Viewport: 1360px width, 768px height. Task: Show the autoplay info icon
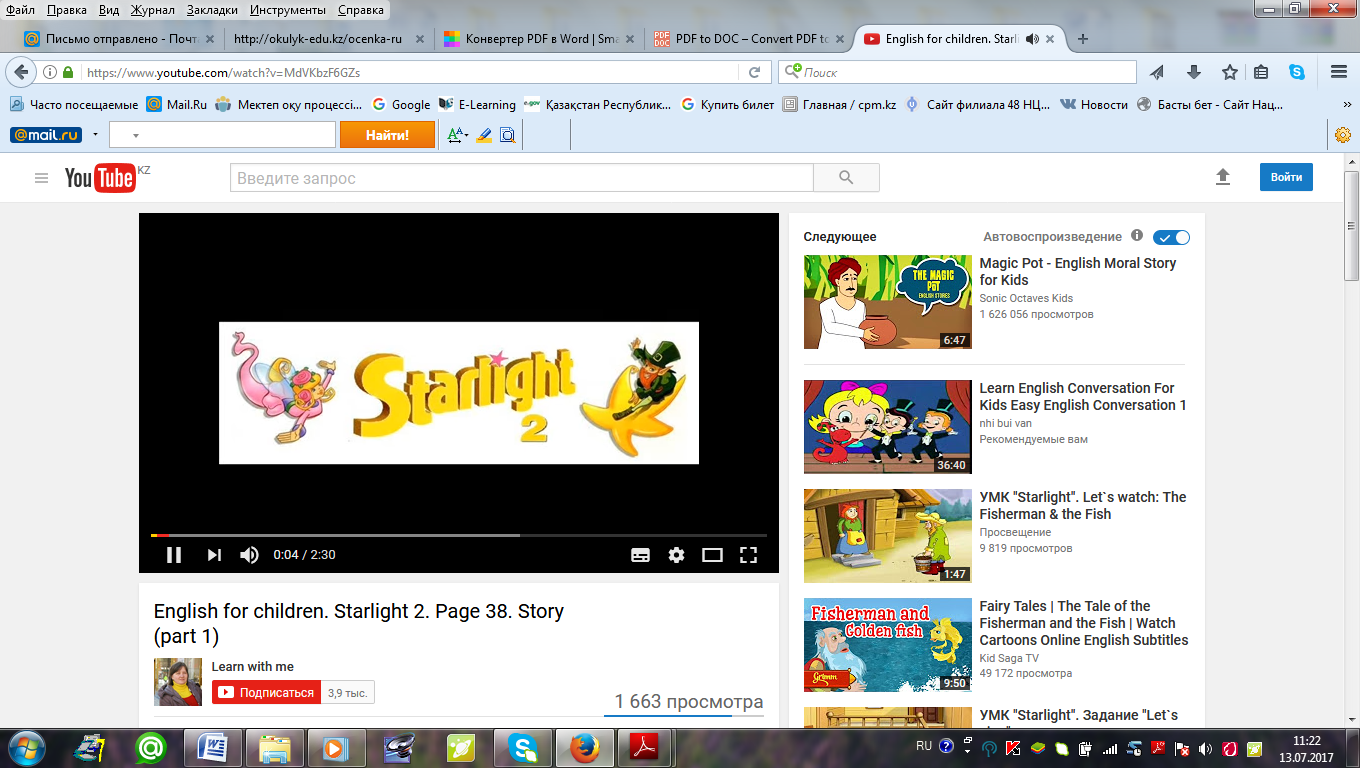coord(1137,236)
